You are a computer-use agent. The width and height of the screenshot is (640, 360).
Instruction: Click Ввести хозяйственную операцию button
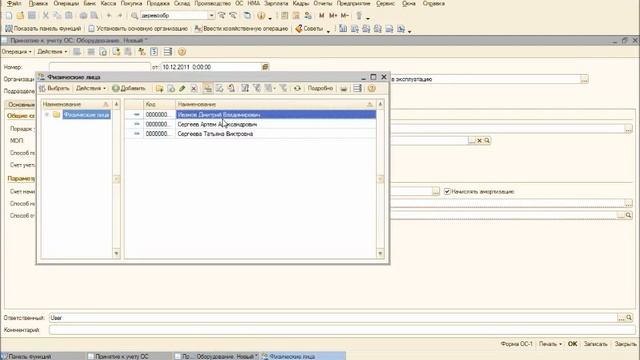242,29
